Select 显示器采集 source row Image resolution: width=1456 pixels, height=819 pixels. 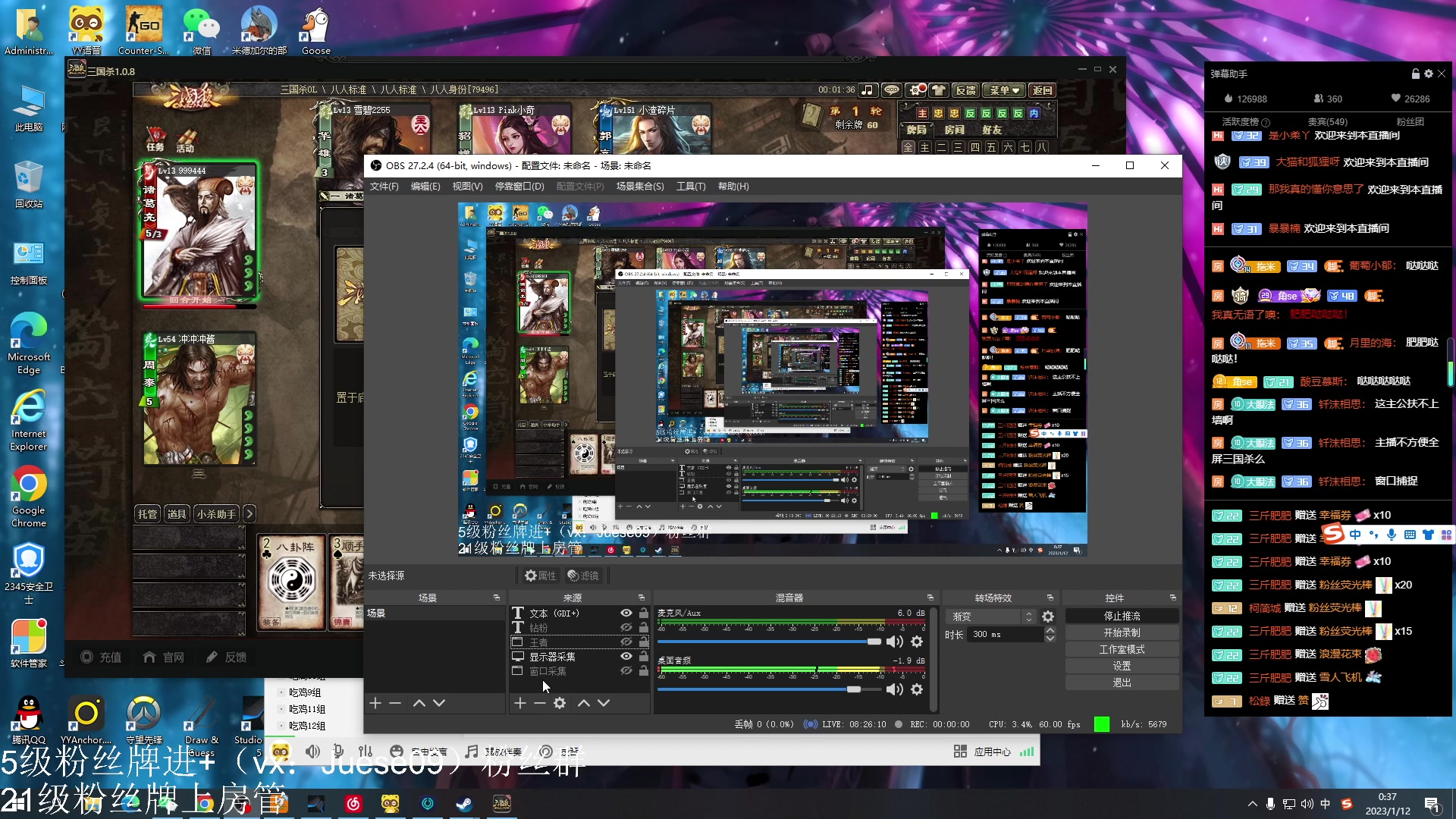[x=580, y=657]
